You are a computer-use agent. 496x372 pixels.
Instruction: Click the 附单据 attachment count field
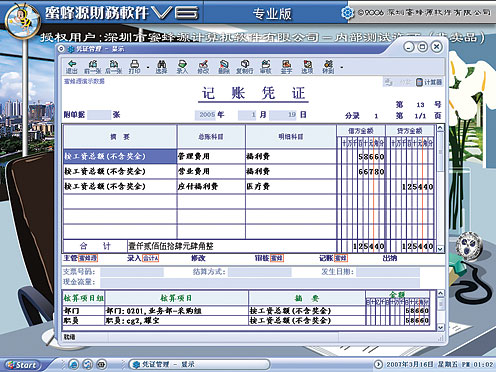click(99, 115)
